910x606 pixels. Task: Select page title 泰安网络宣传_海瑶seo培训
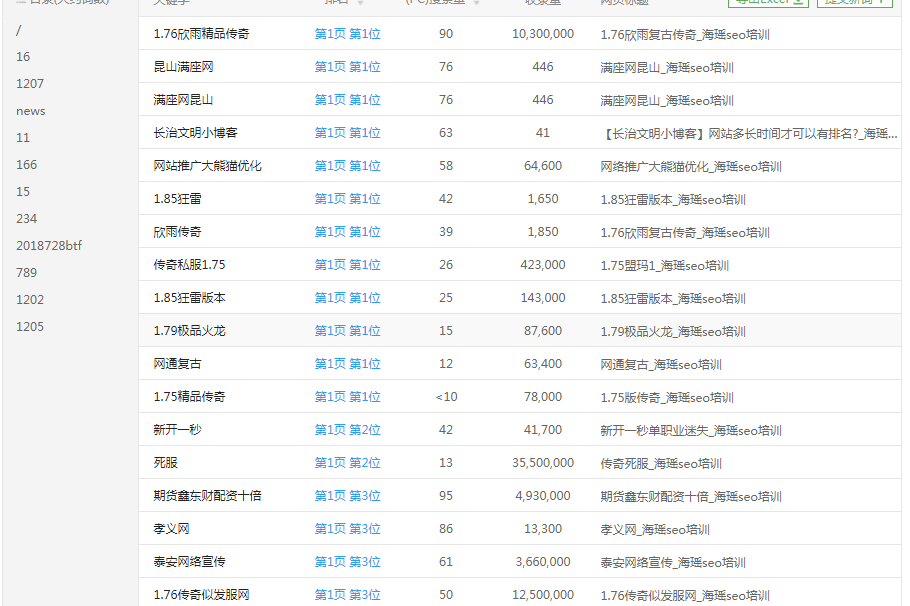[673, 563]
